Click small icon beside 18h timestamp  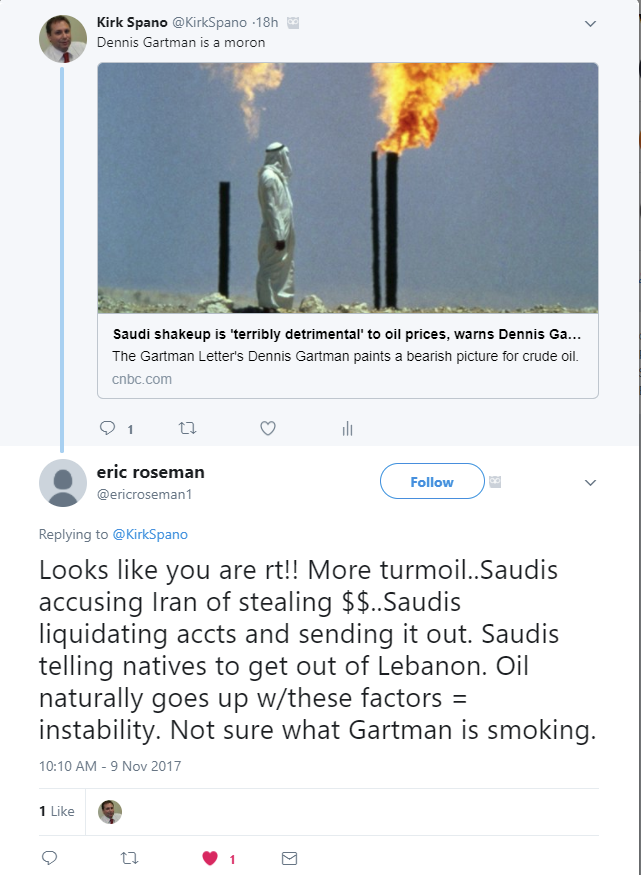[293, 22]
